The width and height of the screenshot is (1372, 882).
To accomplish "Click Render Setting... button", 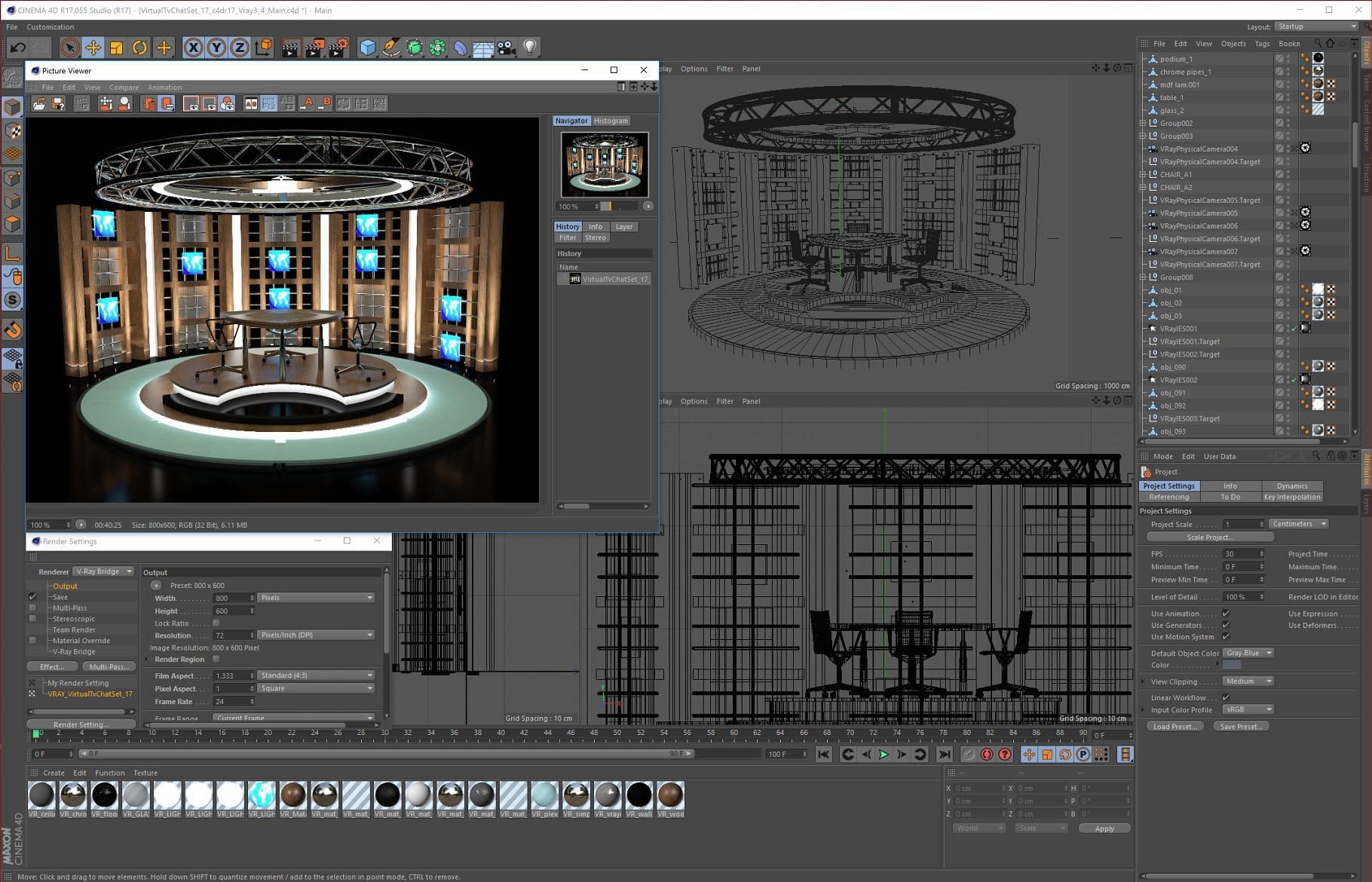I will (81, 724).
